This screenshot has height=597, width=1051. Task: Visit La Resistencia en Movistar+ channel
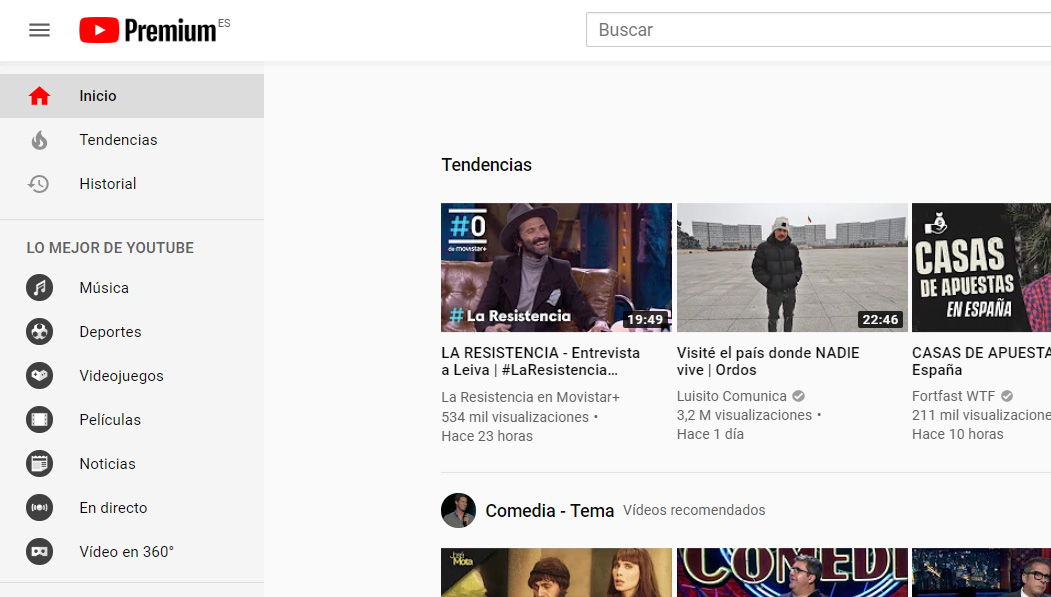[x=530, y=397]
